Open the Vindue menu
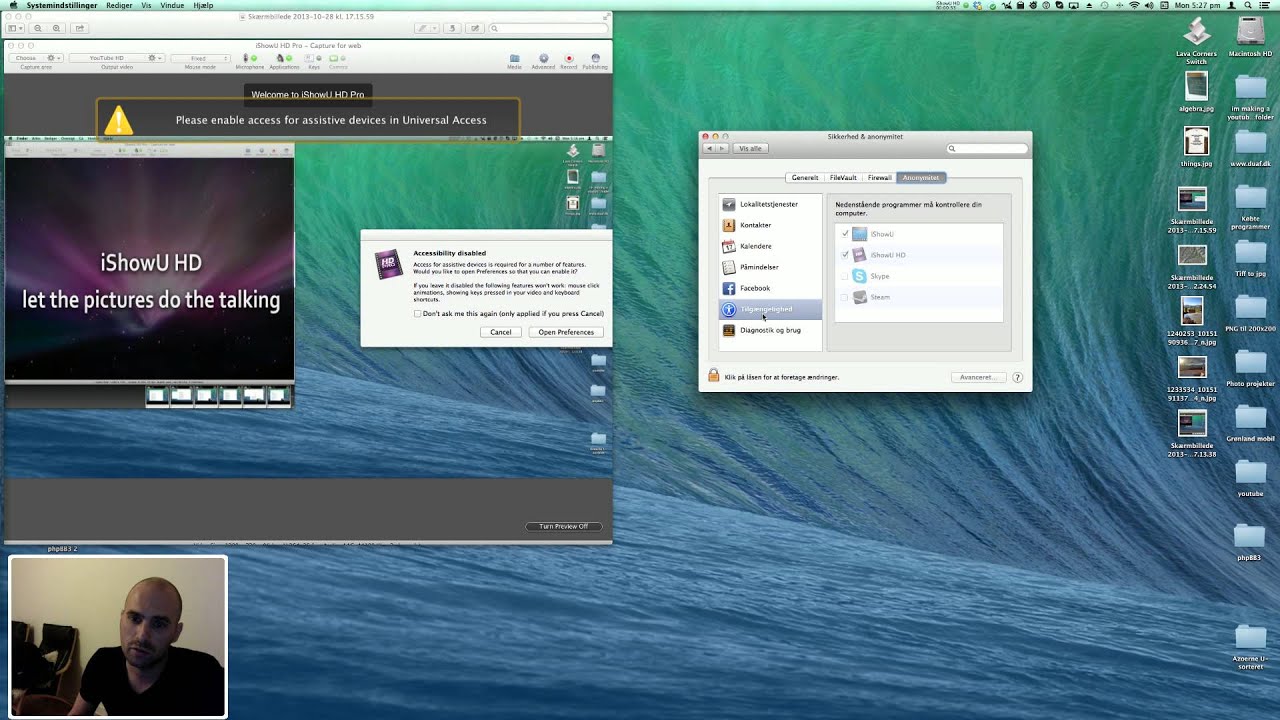Image resolution: width=1280 pixels, height=720 pixels. pyautogui.click(x=172, y=5)
